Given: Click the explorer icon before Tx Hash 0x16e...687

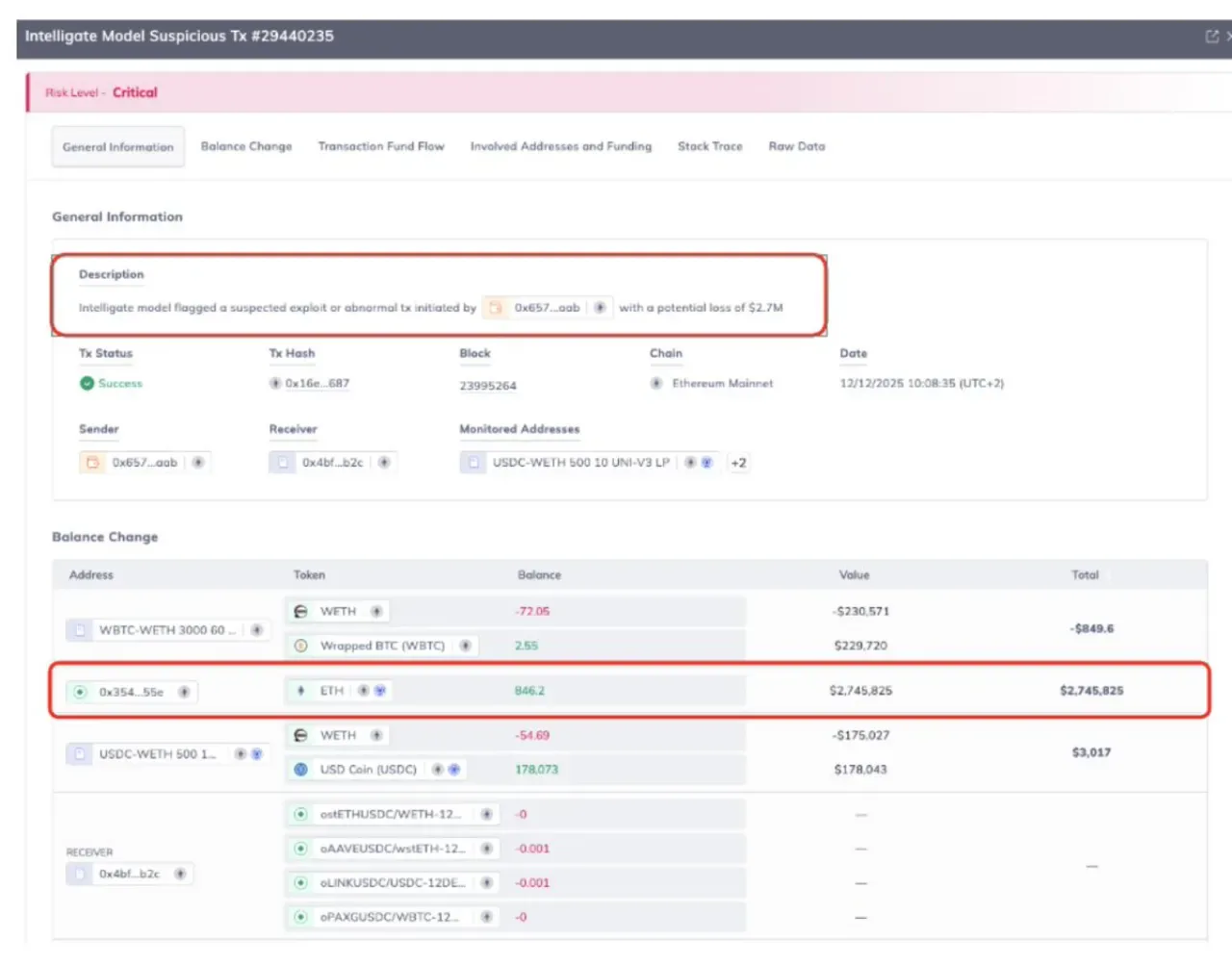Looking at the screenshot, I should tap(275, 383).
